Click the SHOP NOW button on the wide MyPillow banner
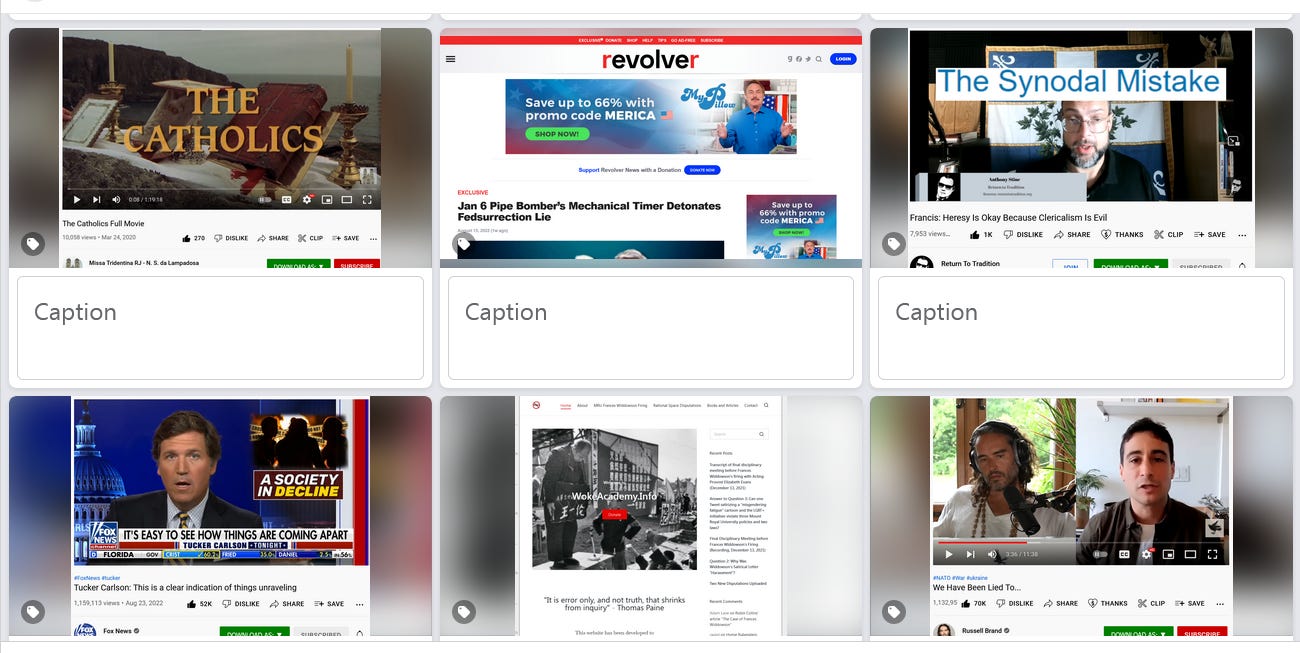Image resolution: width=1300 pixels, height=653 pixels. 556,134
